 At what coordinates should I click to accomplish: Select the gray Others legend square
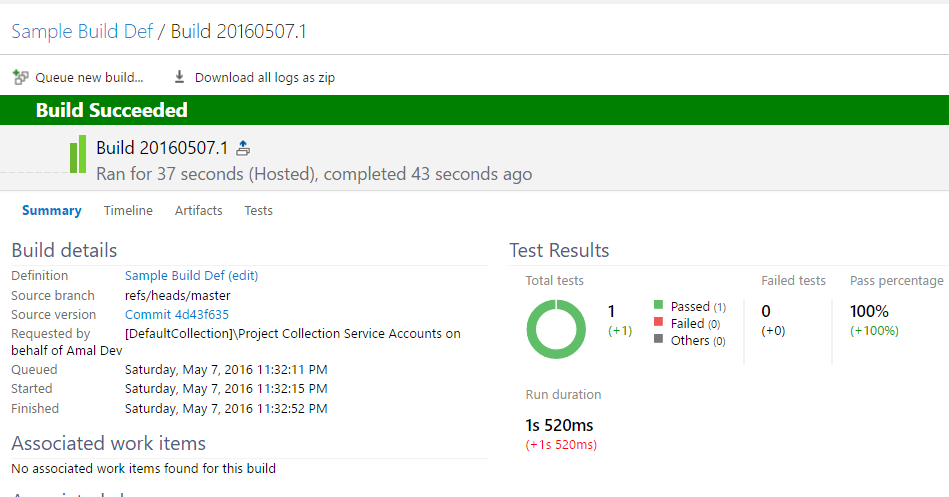click(x=658, y=339)
